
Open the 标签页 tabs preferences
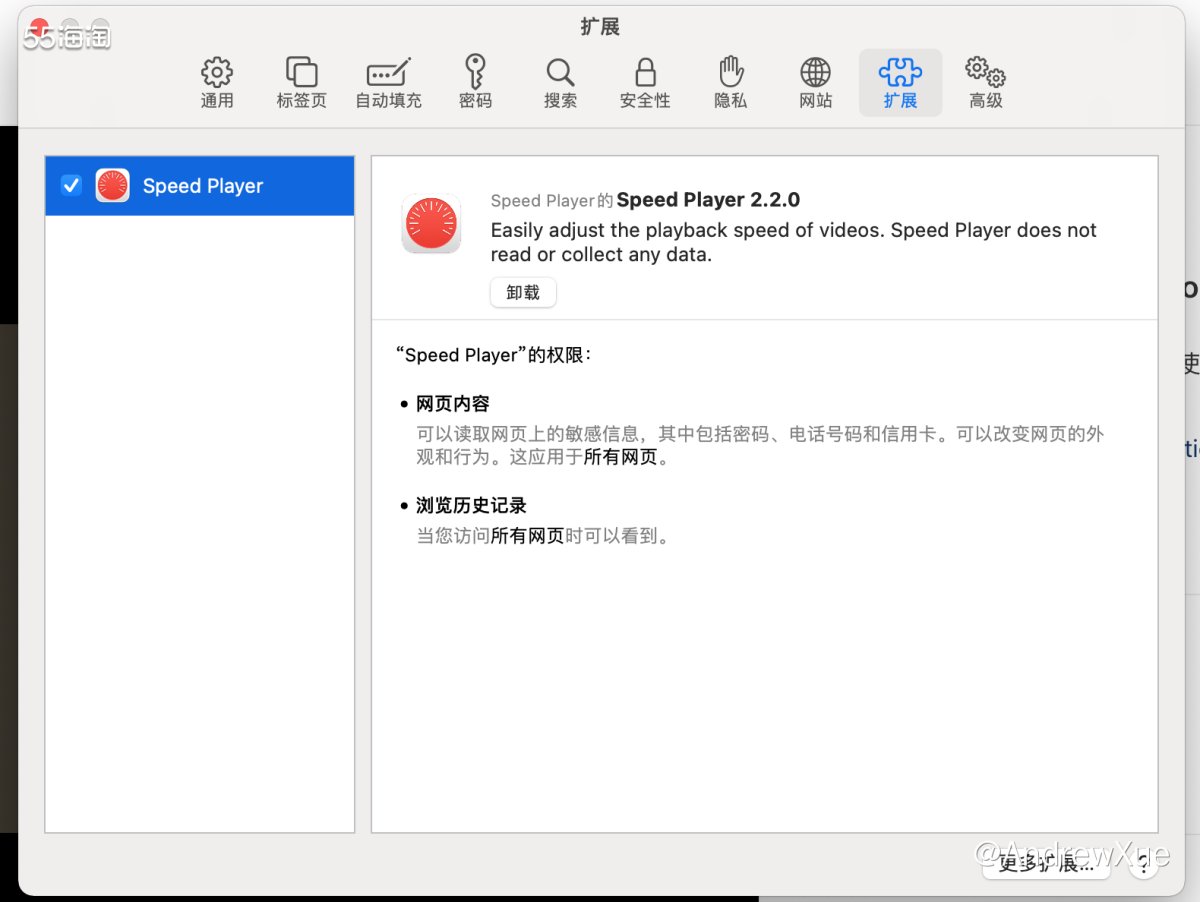tap(301, 83)
